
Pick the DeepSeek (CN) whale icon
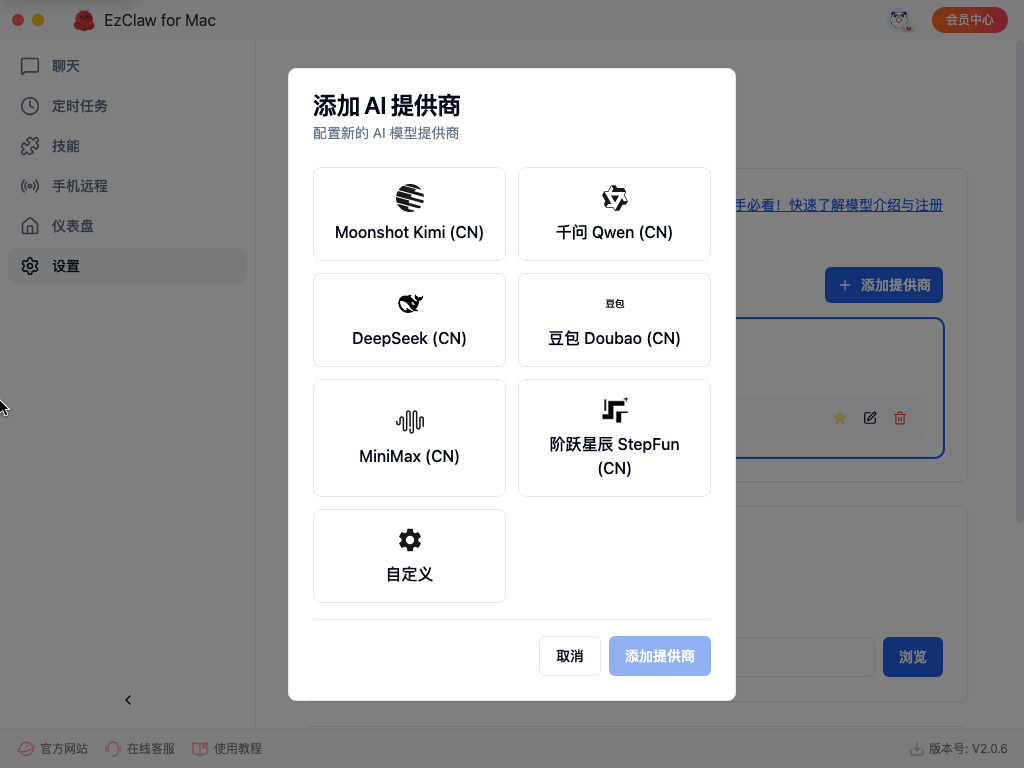409,304
